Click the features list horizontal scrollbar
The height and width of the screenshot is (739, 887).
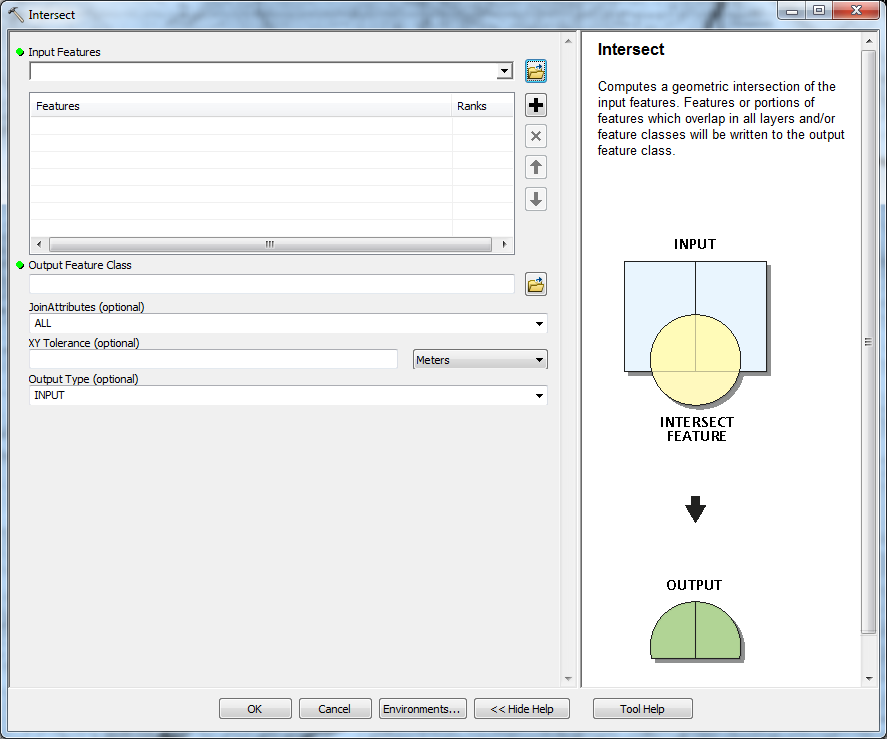coord(269,245)
